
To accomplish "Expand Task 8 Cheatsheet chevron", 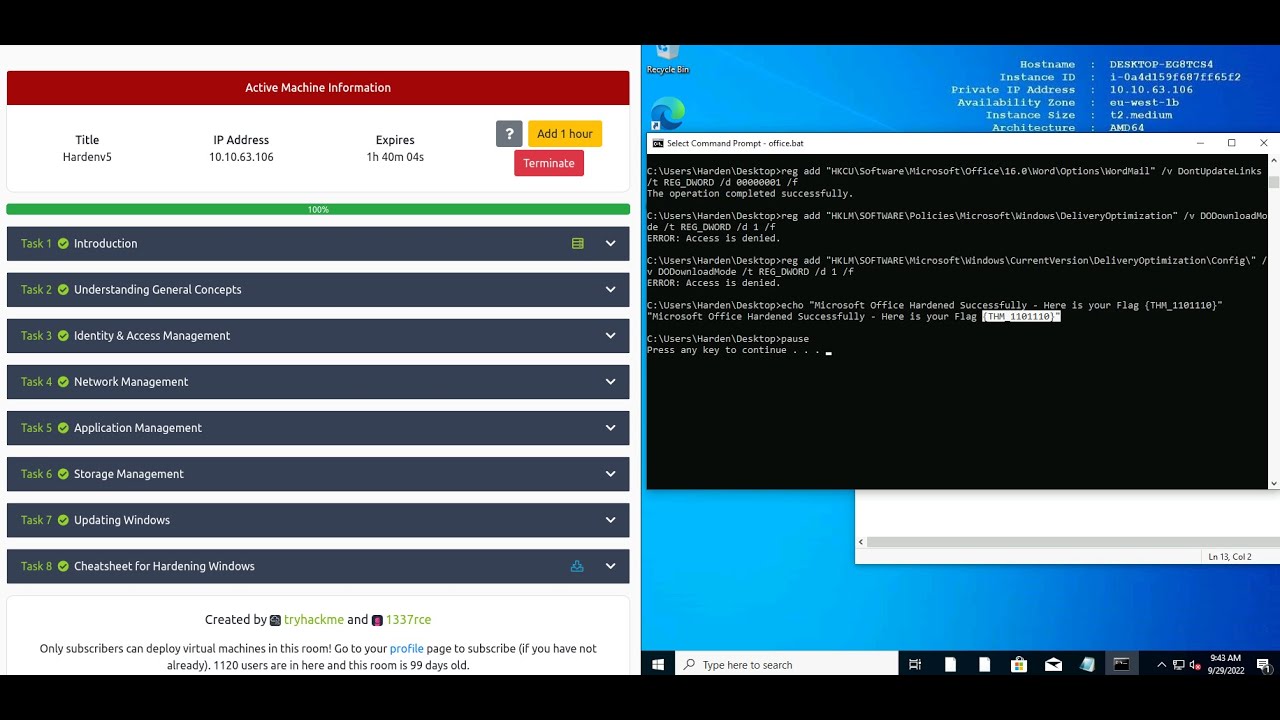I will [610, 566].
